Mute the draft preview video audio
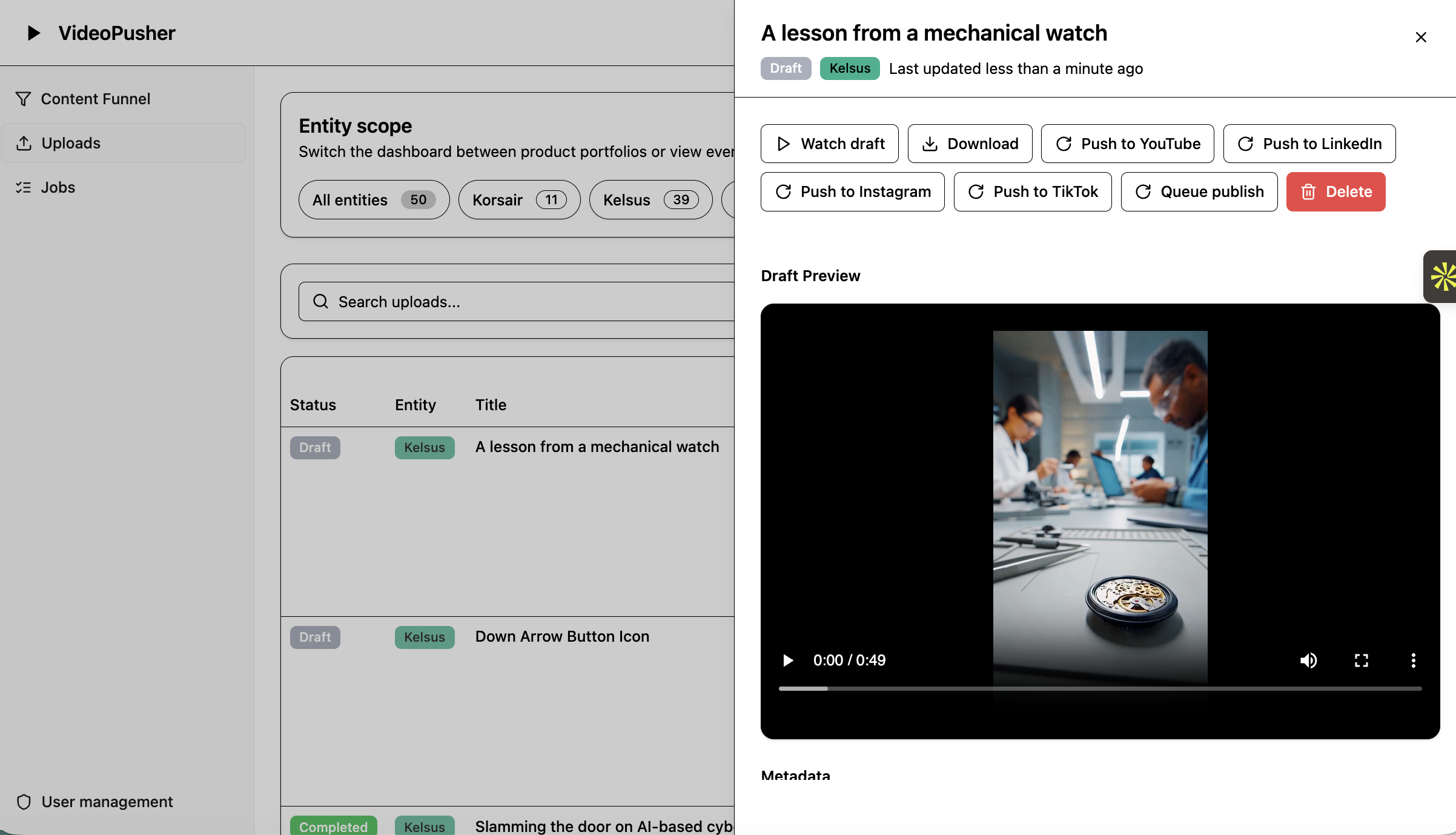Image resolution: width=1456 pixels, height=835 pixels. [x=1309, y=660]
